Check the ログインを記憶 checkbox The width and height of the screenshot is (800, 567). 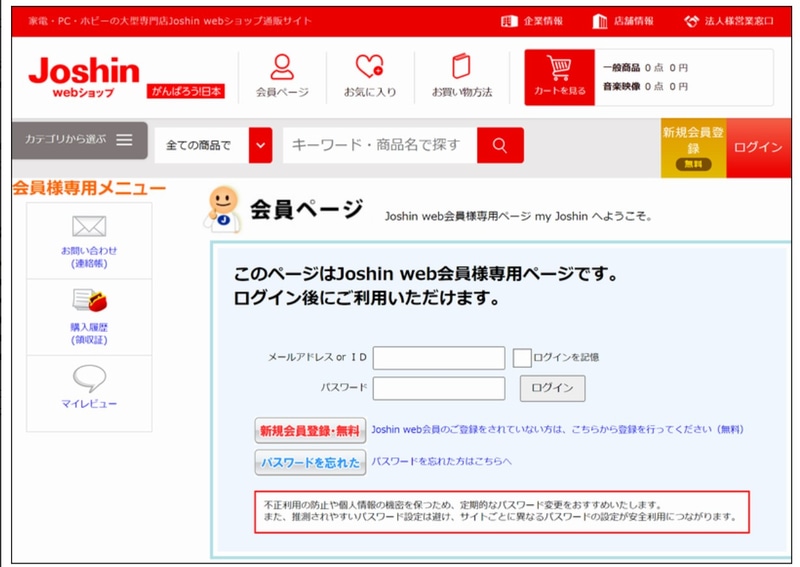[x=522, y=358]
